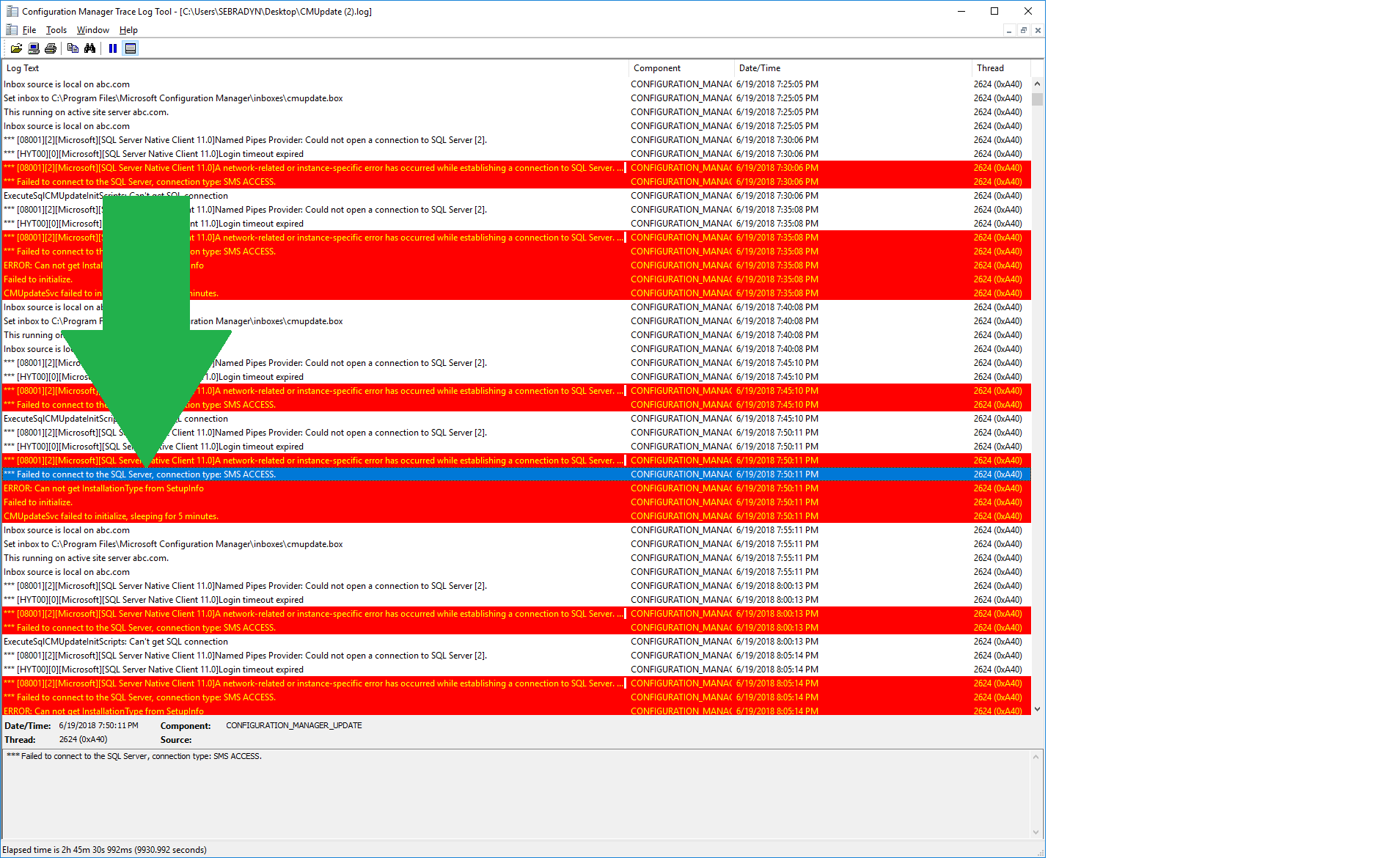Click the Thread column header

[1001, 68]
